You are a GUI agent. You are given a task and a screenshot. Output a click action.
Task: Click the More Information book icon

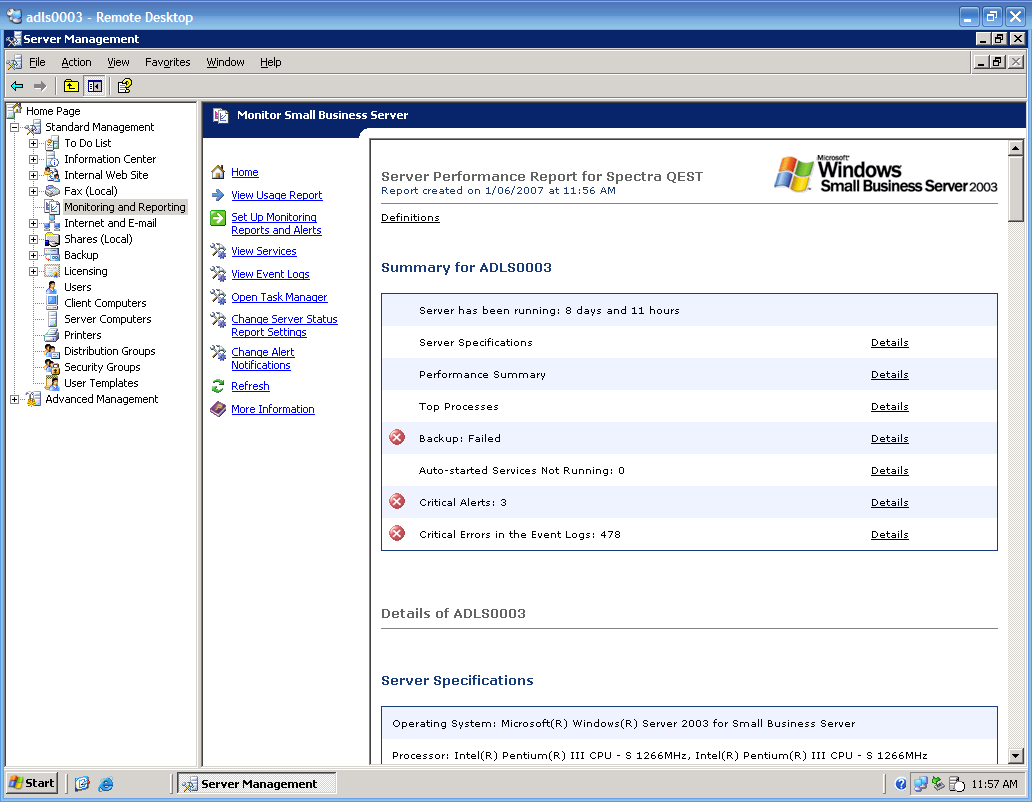[218, 409]
